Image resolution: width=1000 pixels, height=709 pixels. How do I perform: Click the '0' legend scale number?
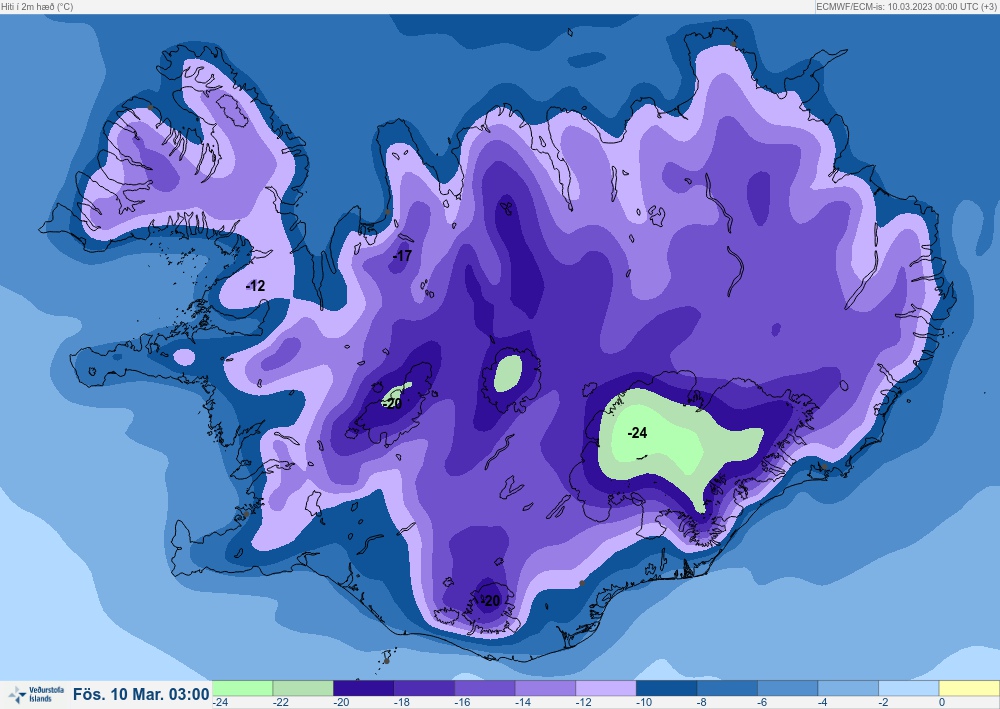[x=942, y=702]
